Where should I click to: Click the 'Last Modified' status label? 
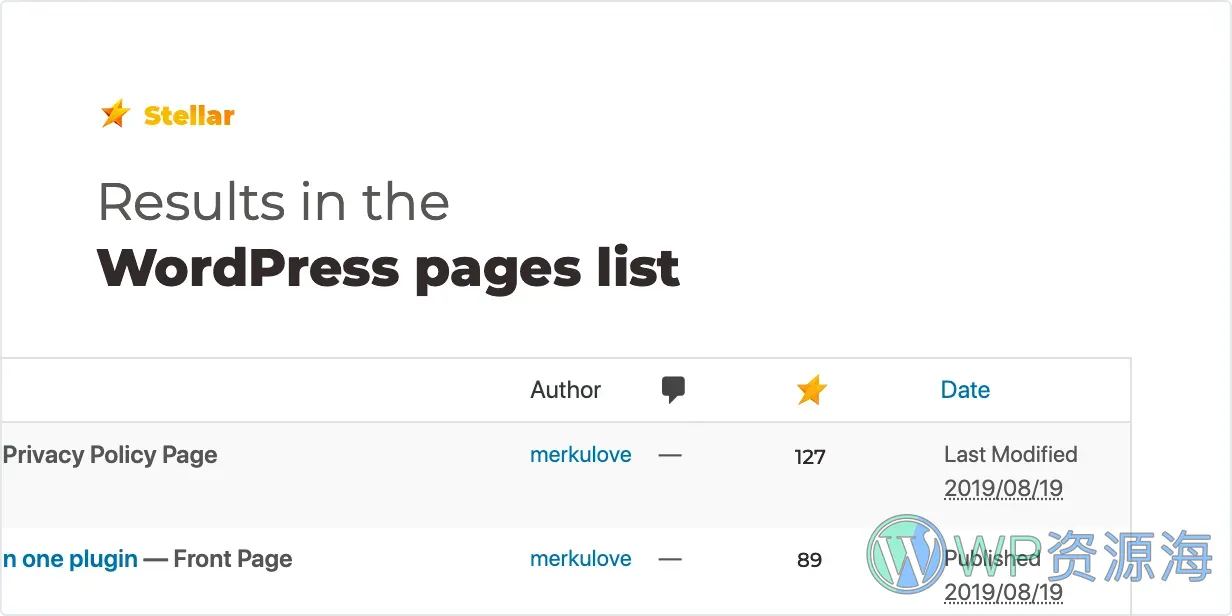(1011, 454)
